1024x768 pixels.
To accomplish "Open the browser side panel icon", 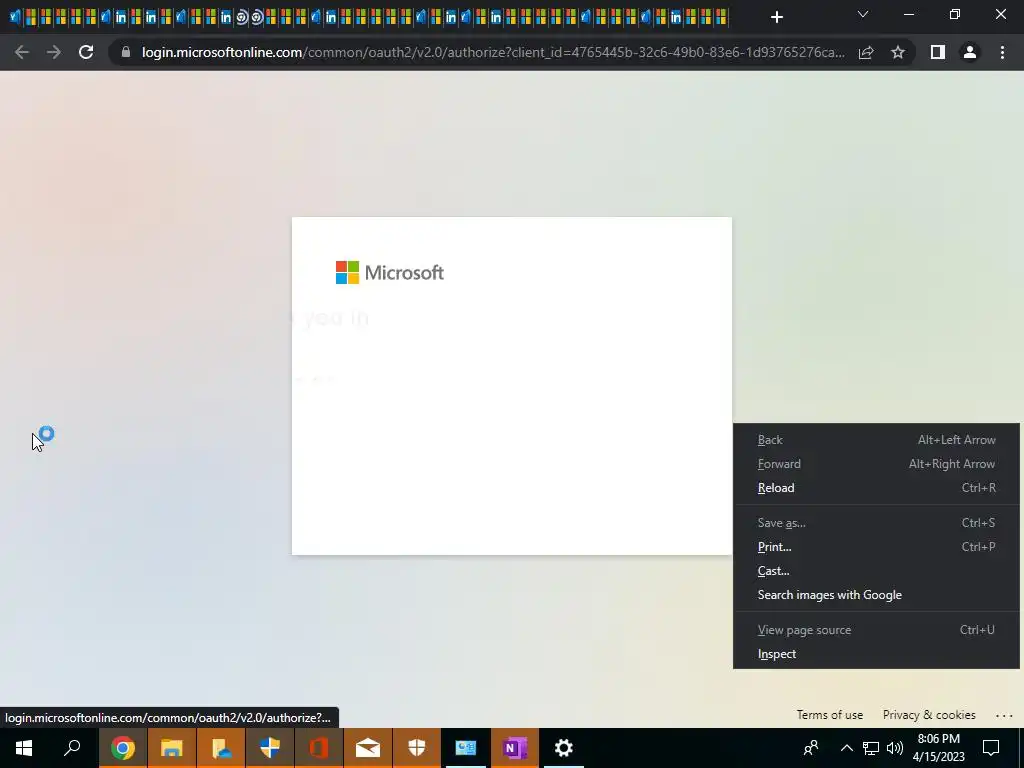I will click(x=938, y=52).
